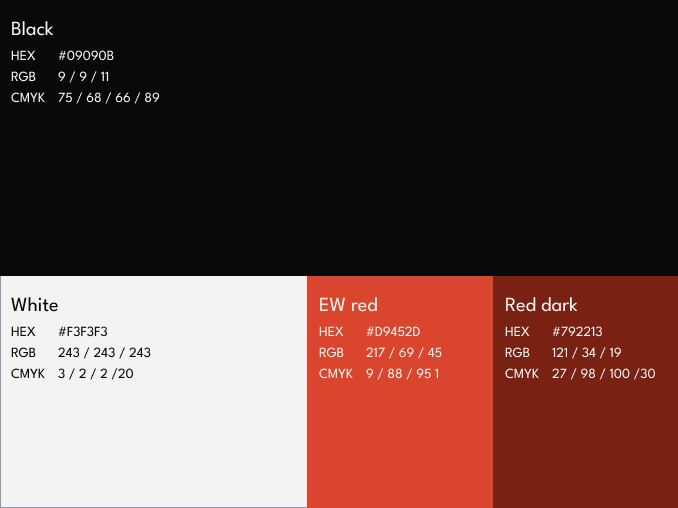Click CMYK value 75 / 68 / 66 / 89
The width and height of the screenshot is (678, 508).
109,98
